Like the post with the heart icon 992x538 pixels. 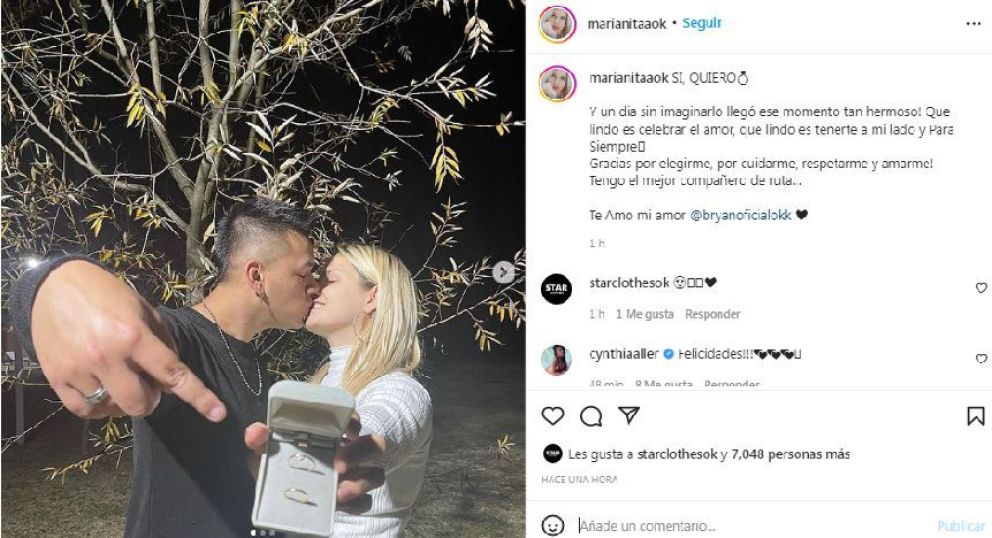click(x=552, y=416)
